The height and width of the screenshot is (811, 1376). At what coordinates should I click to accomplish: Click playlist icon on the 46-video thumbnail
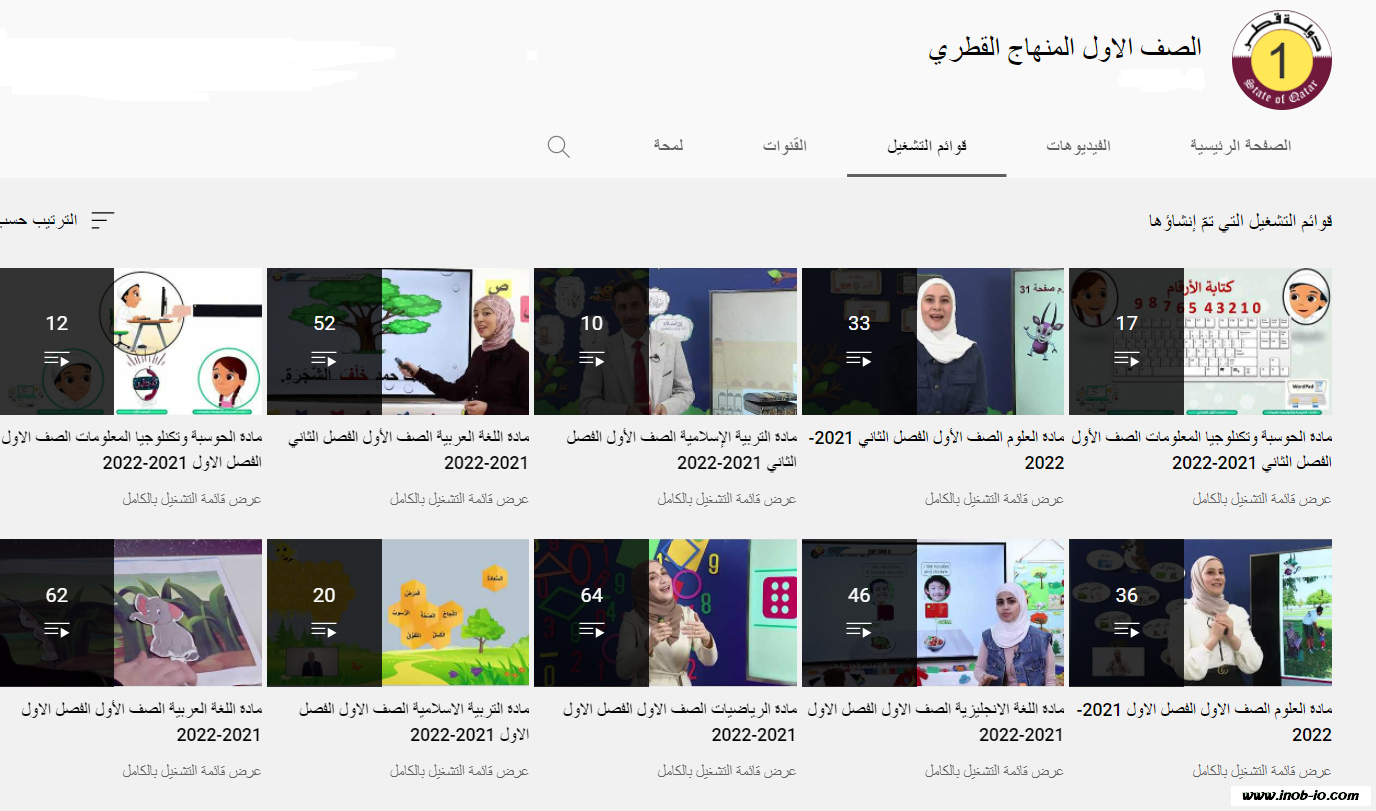coord(859,630)
